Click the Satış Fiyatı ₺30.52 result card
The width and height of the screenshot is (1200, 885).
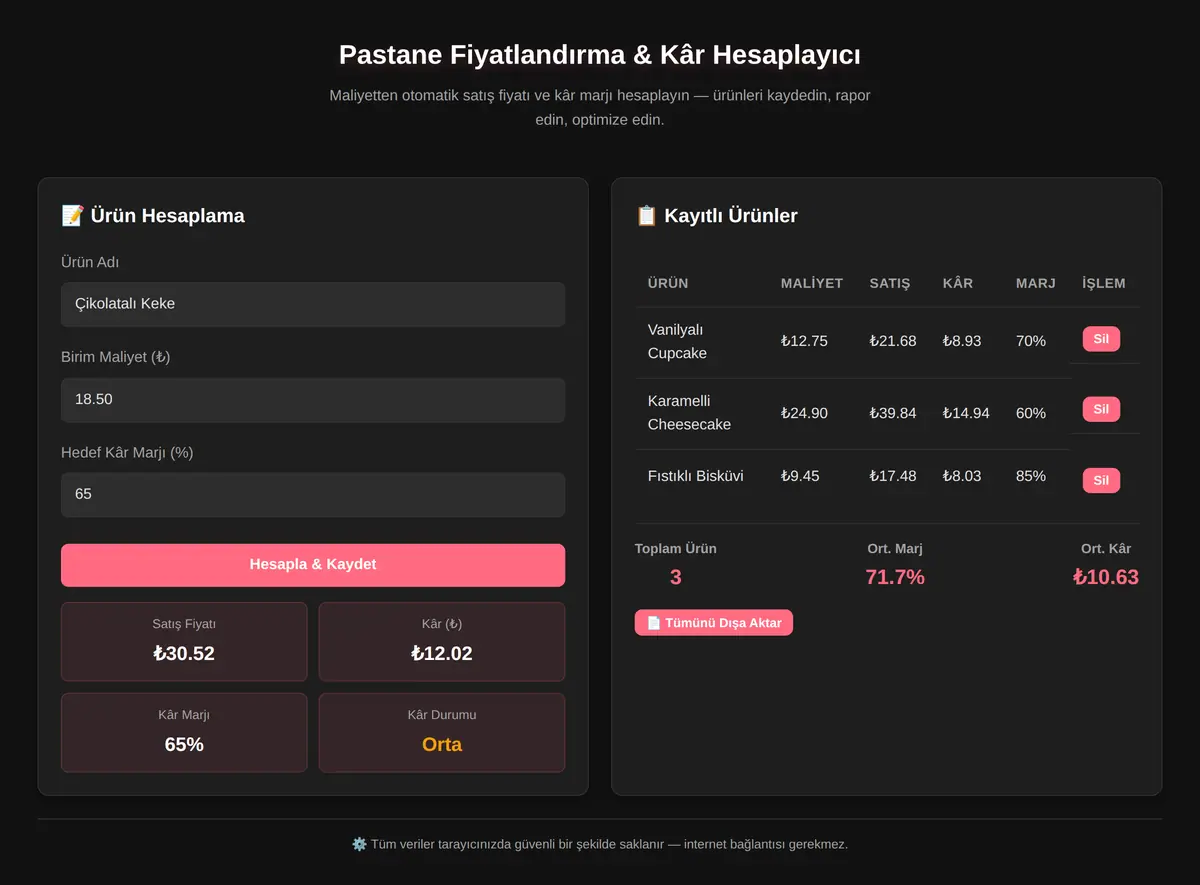point(184,641)
